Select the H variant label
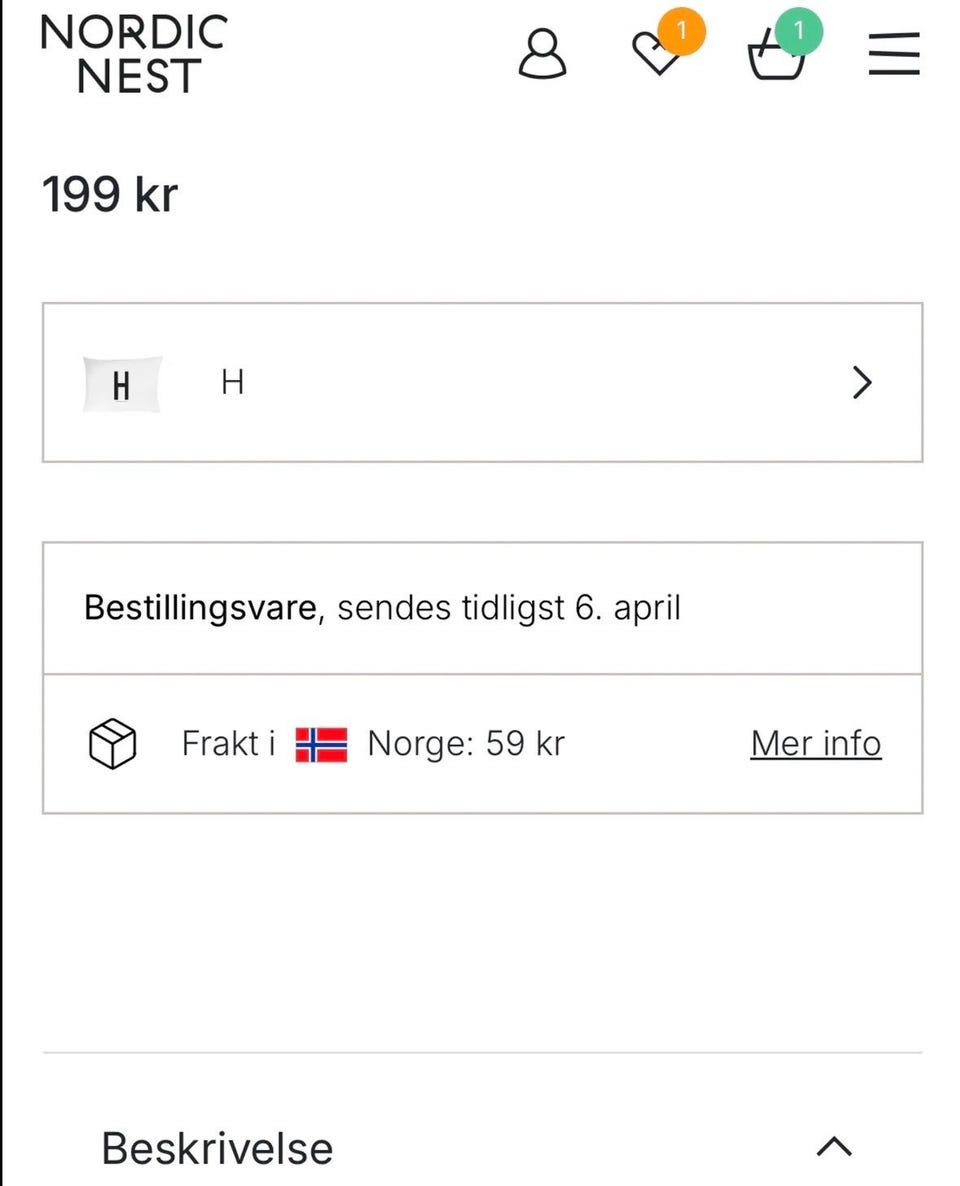Screen dimensions: 960x1186 tap(233, 382)
